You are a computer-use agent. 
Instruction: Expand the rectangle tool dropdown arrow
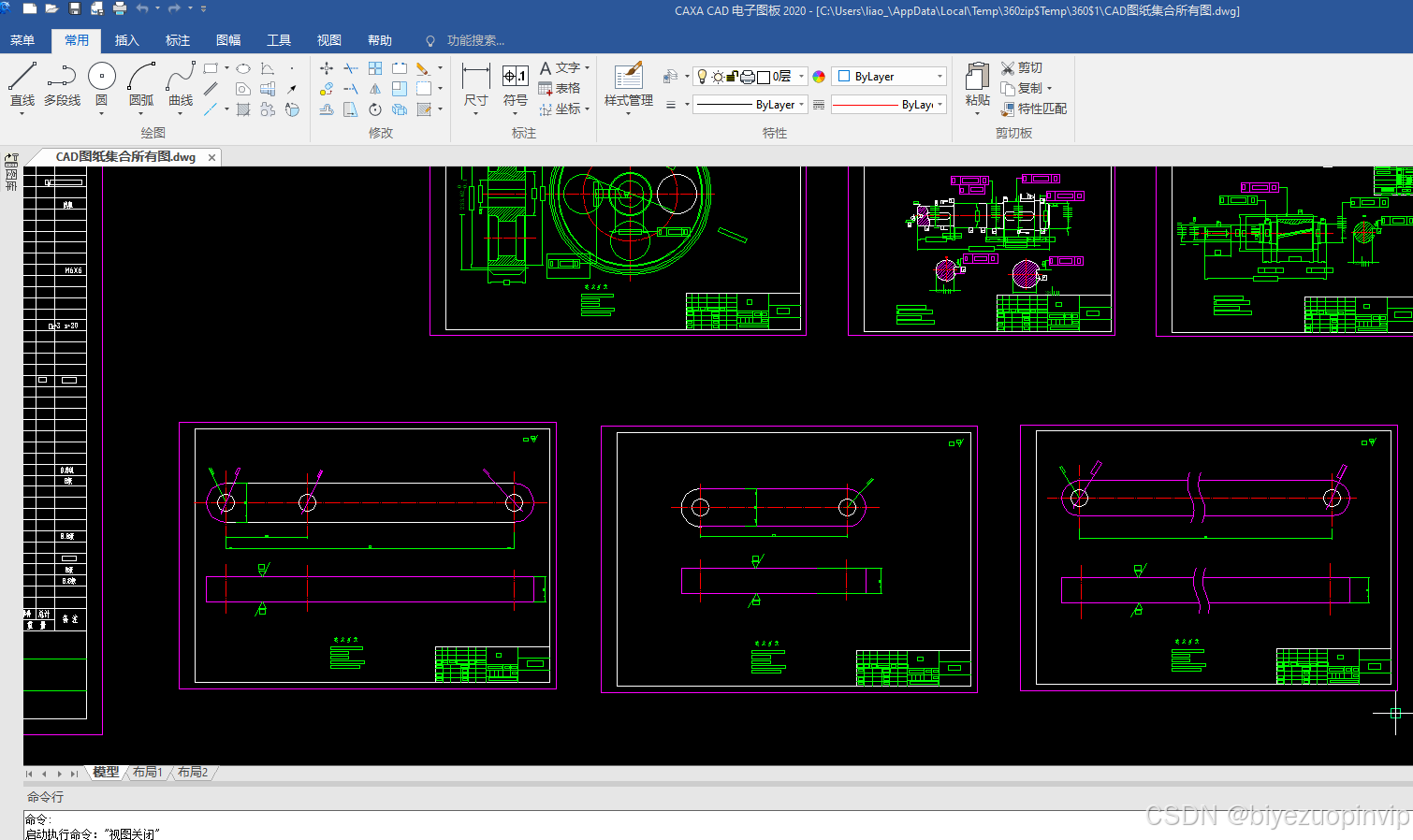click(x=226, y=68)
